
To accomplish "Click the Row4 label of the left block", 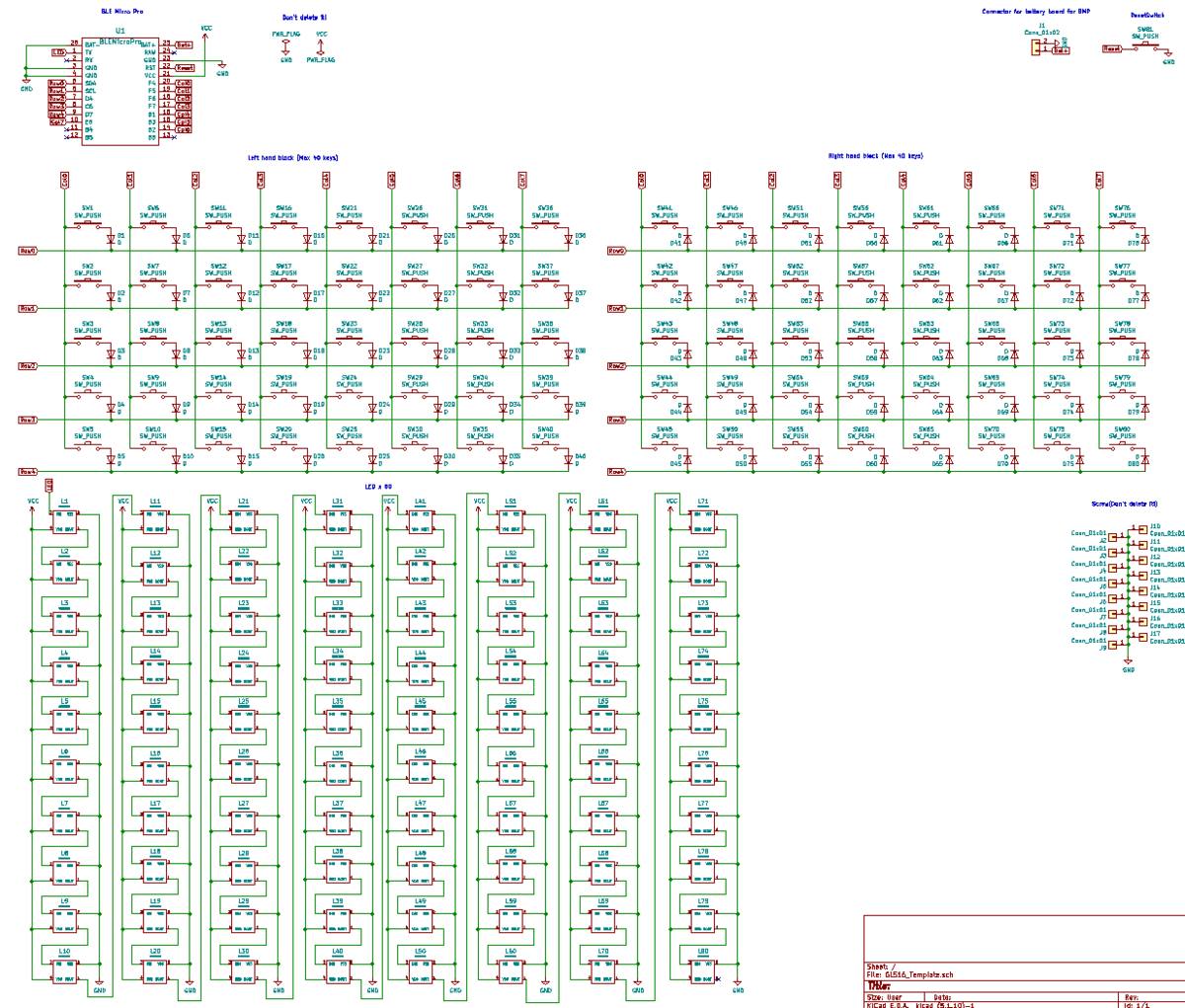I will [29, 472].
